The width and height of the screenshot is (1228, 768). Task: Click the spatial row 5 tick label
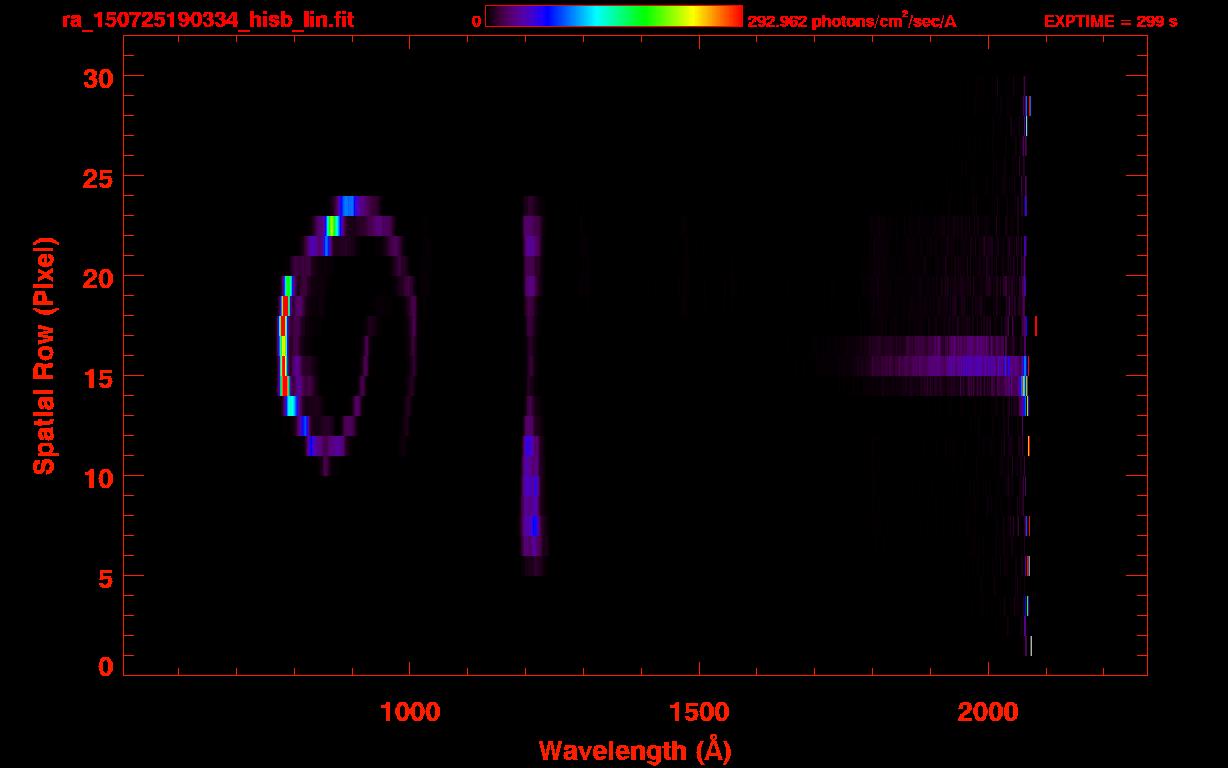click(105, 577)
